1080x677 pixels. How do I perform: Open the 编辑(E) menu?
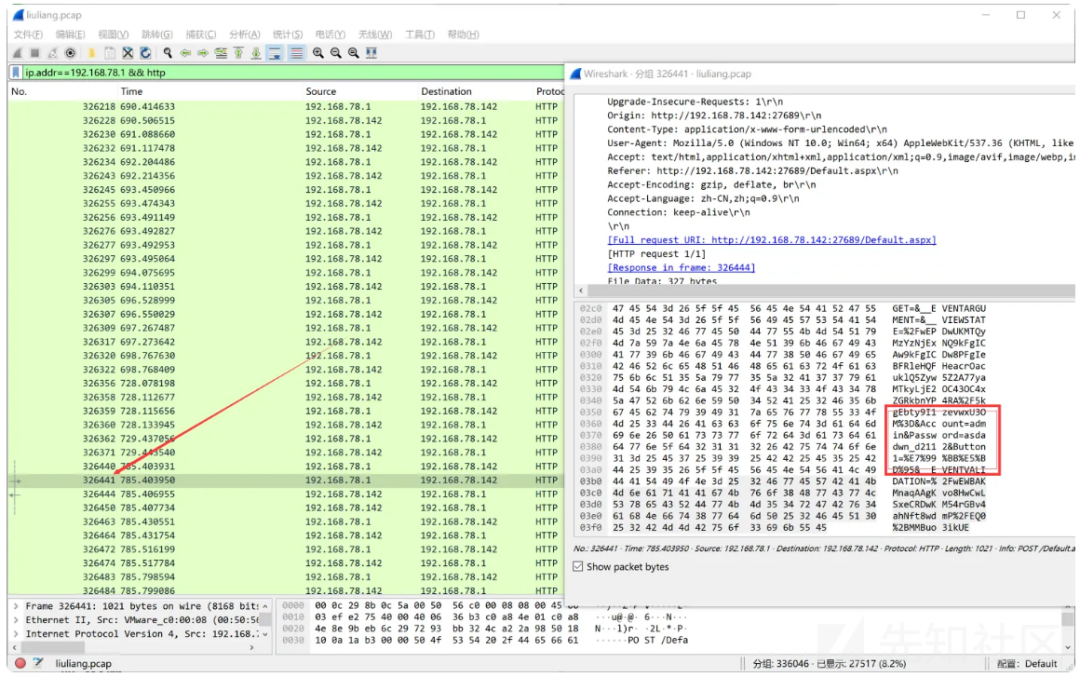pyautogui.click(x=70, y=34)
